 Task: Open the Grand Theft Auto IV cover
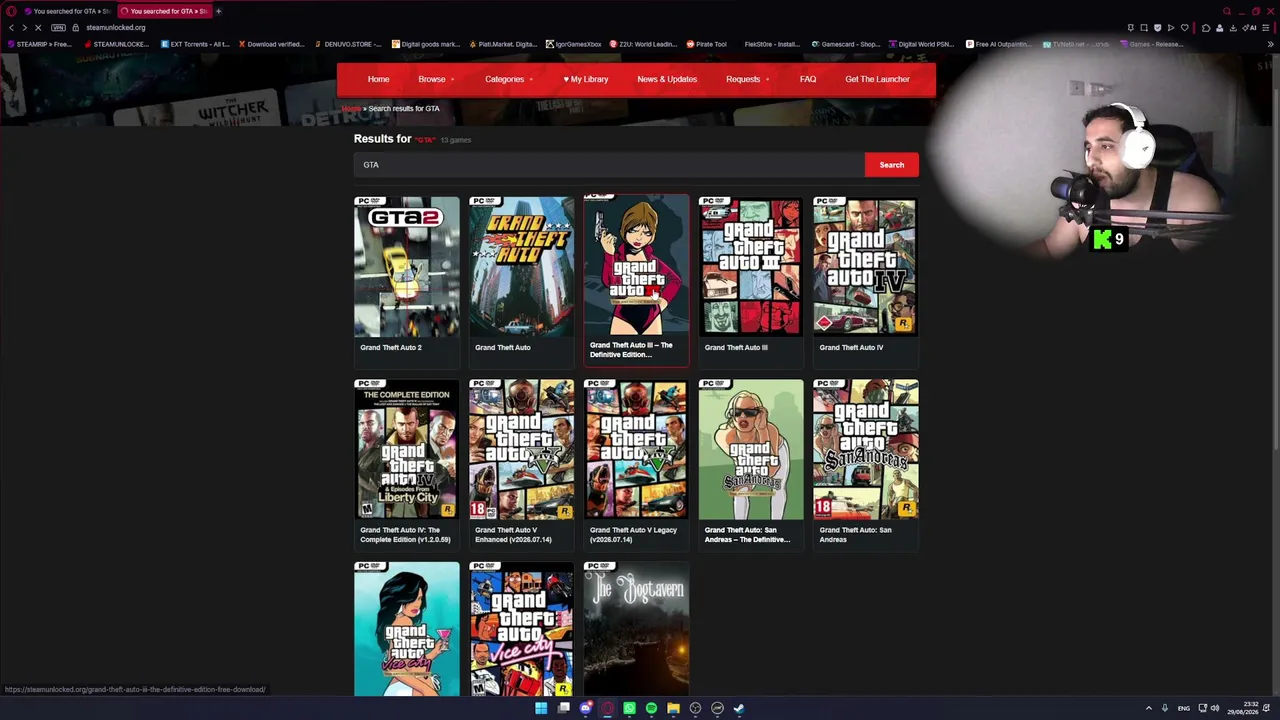pos(866,267)
